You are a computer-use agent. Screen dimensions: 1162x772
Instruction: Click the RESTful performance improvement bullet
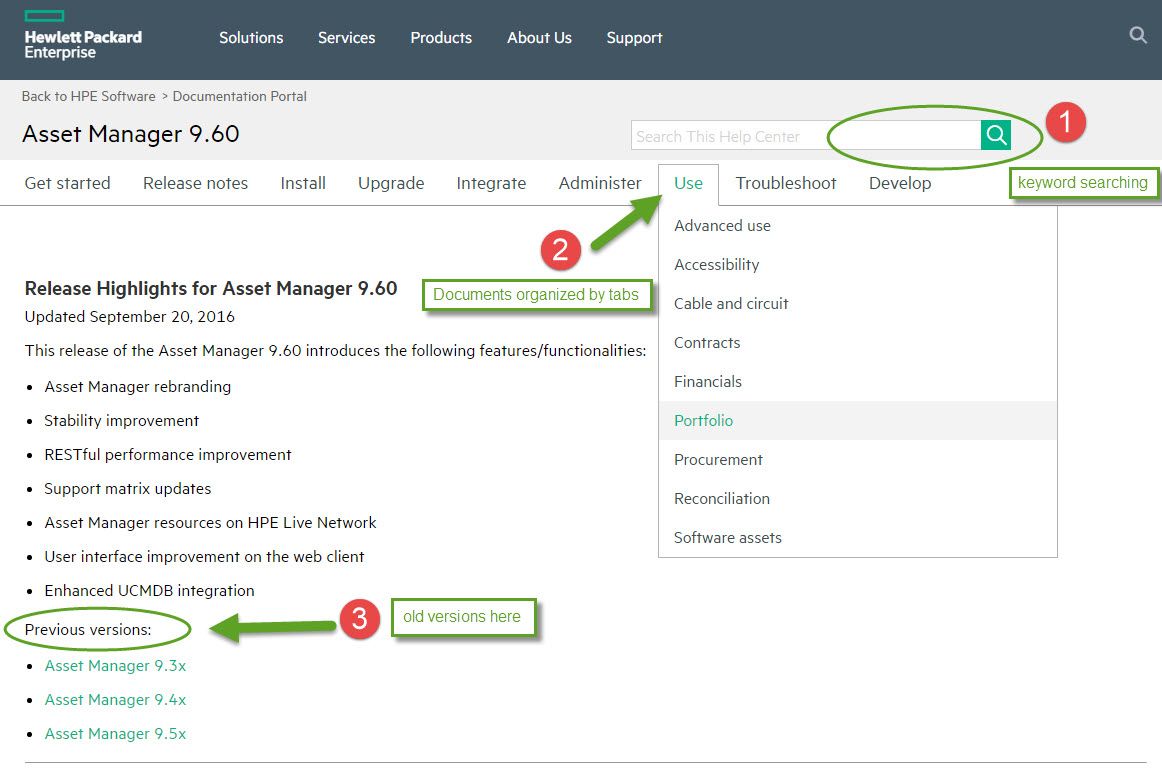[x=168, y=455]
